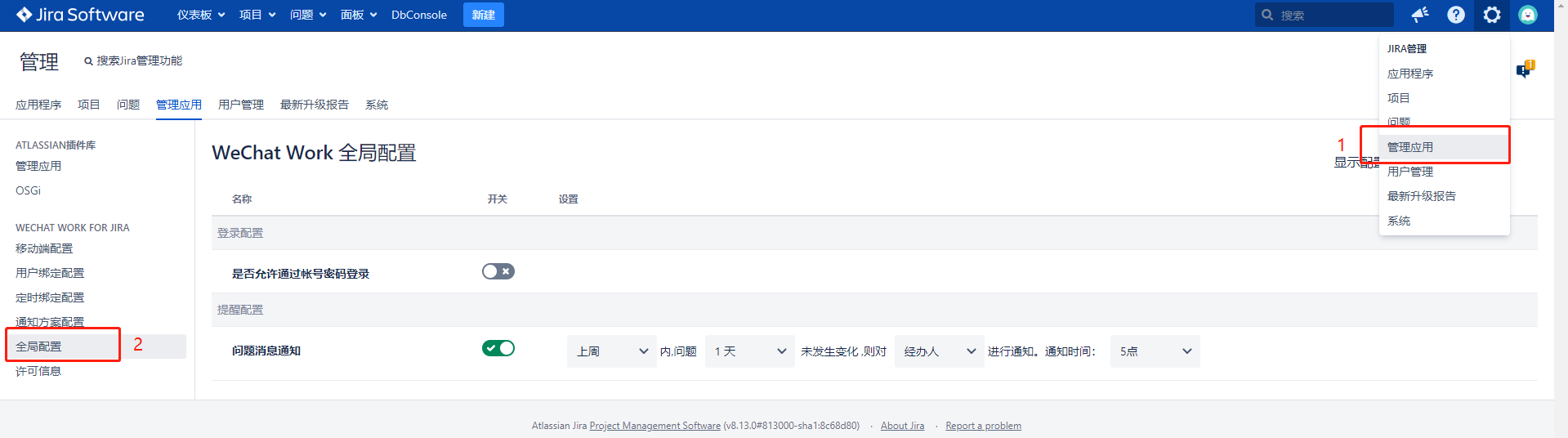Open the About Jira link
This screenshot has height=438, width=1568.
(902, 426)
